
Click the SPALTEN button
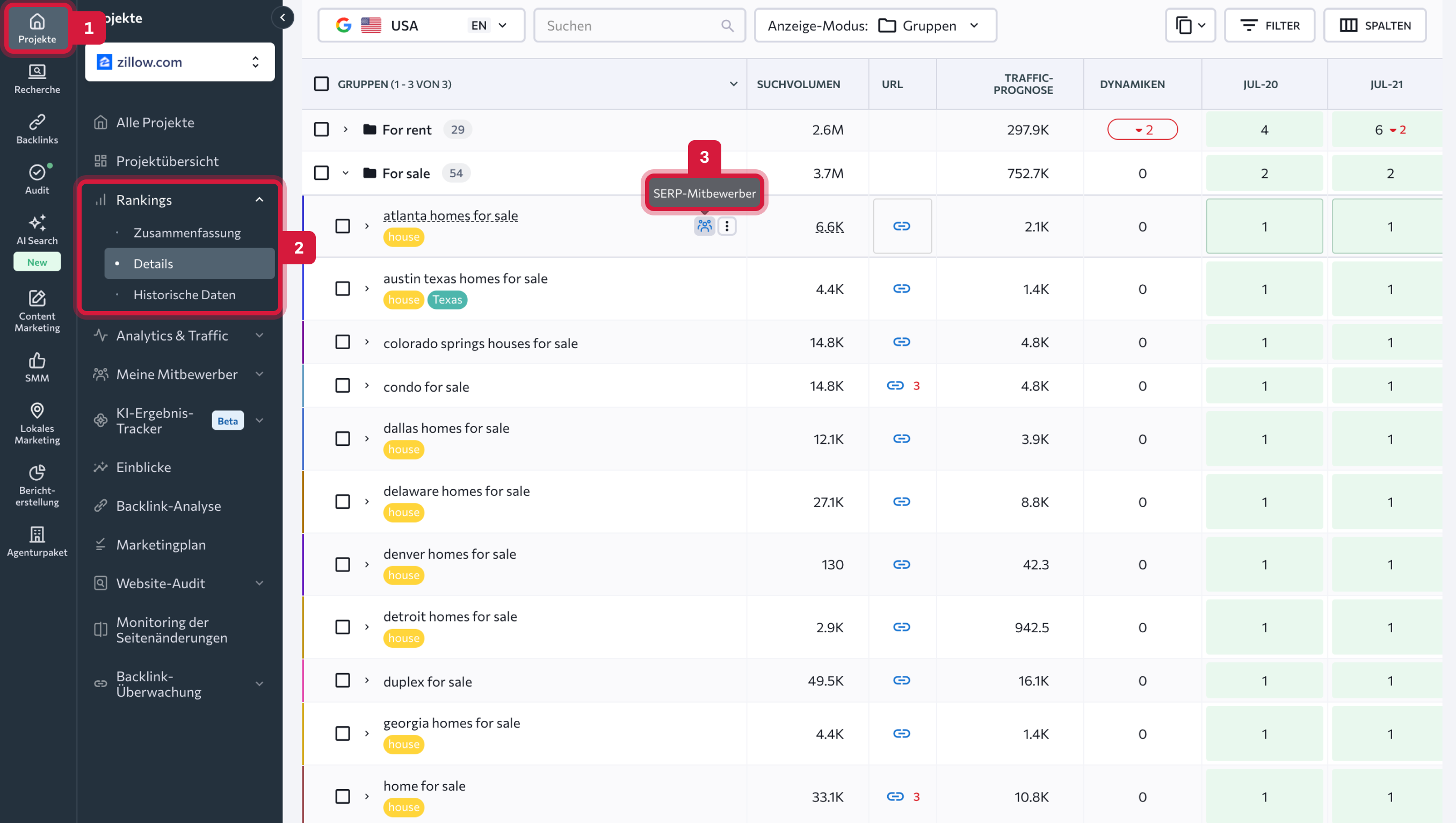coord(1374,25)
